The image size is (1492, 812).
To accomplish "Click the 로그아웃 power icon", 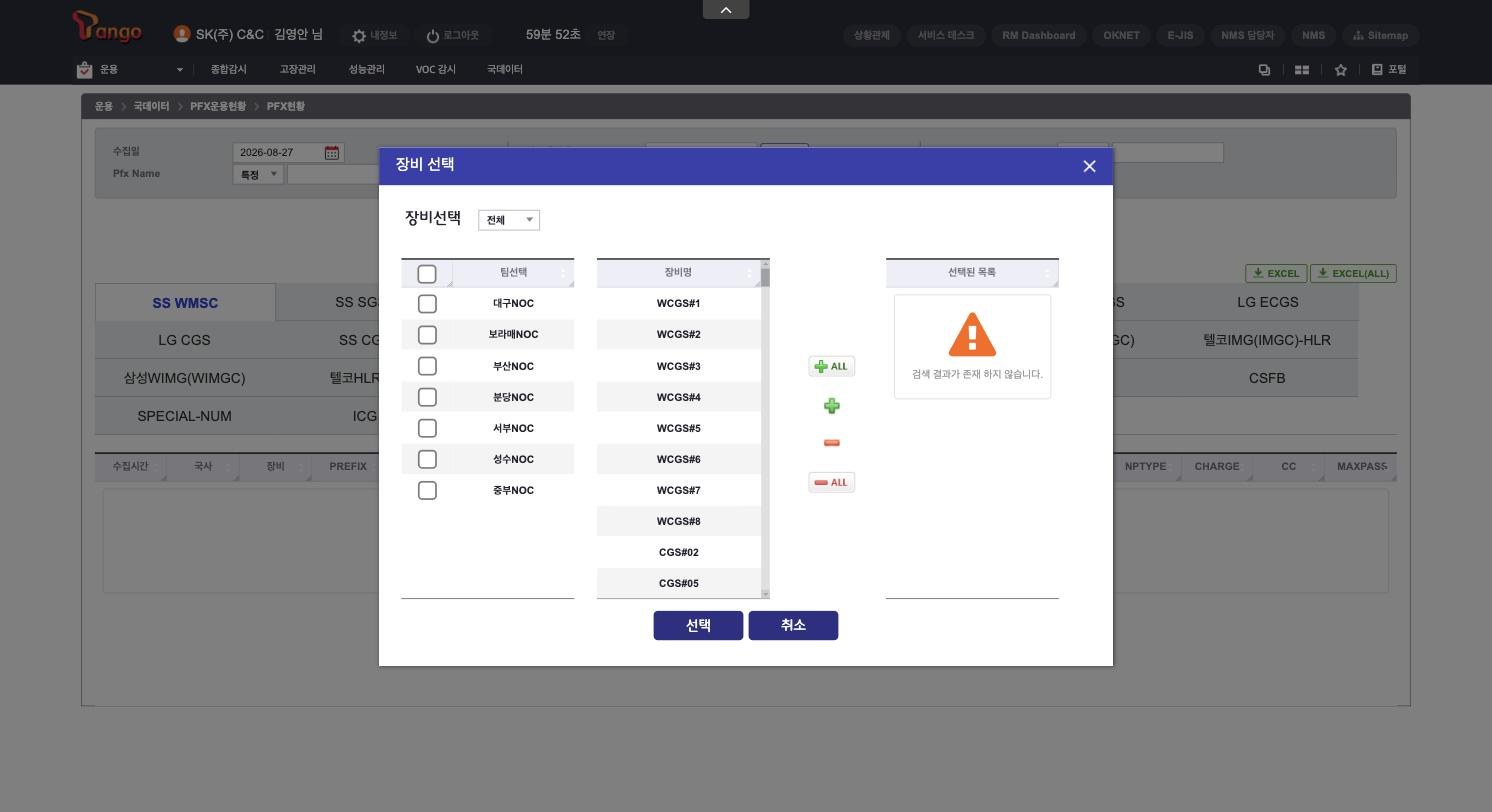I will pos(433,36).
